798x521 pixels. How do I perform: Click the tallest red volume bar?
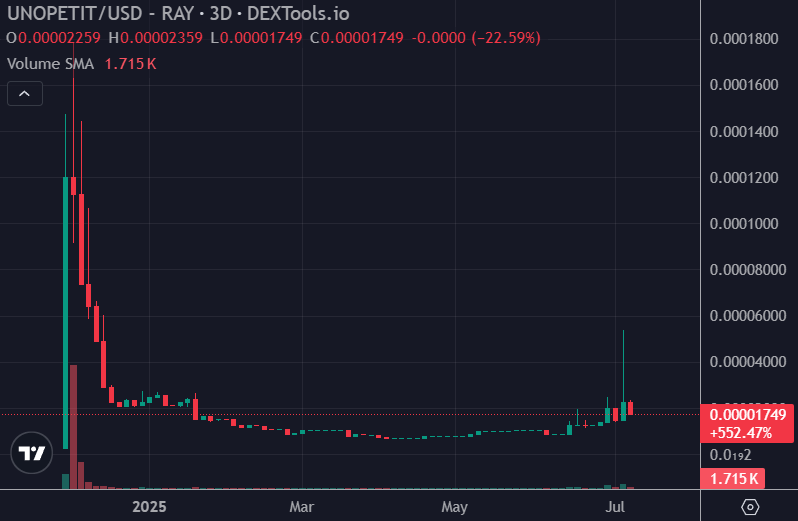[x=73, y=426]
